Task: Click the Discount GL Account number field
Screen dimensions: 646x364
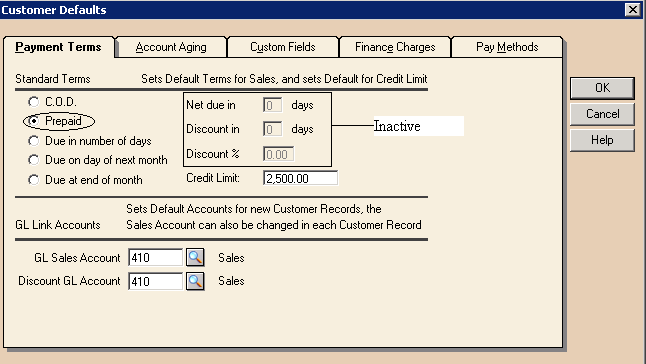Action: [155, 282]
